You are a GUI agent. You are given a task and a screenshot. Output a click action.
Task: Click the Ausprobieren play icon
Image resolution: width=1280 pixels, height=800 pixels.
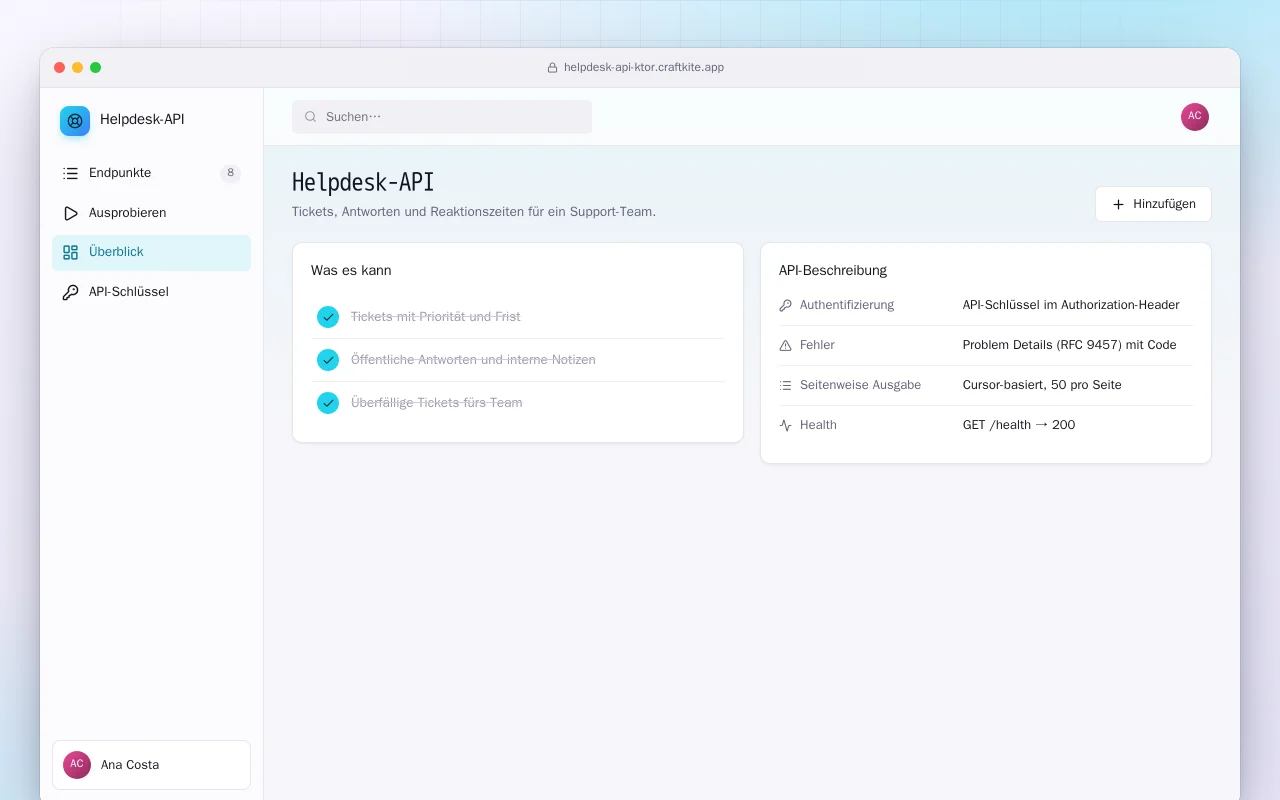pyautogui.click(x=70, y=213)
